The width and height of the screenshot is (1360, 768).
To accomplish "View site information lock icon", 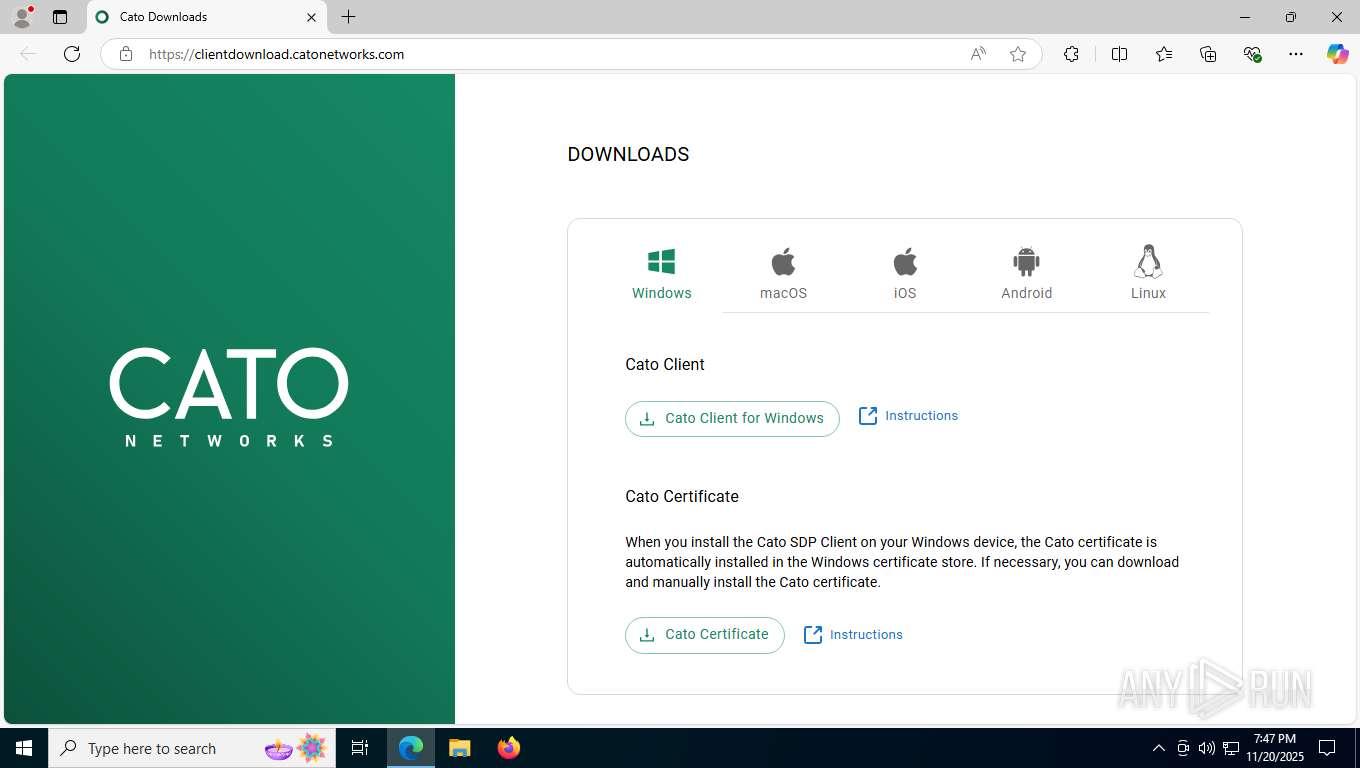I will (126, 54).
